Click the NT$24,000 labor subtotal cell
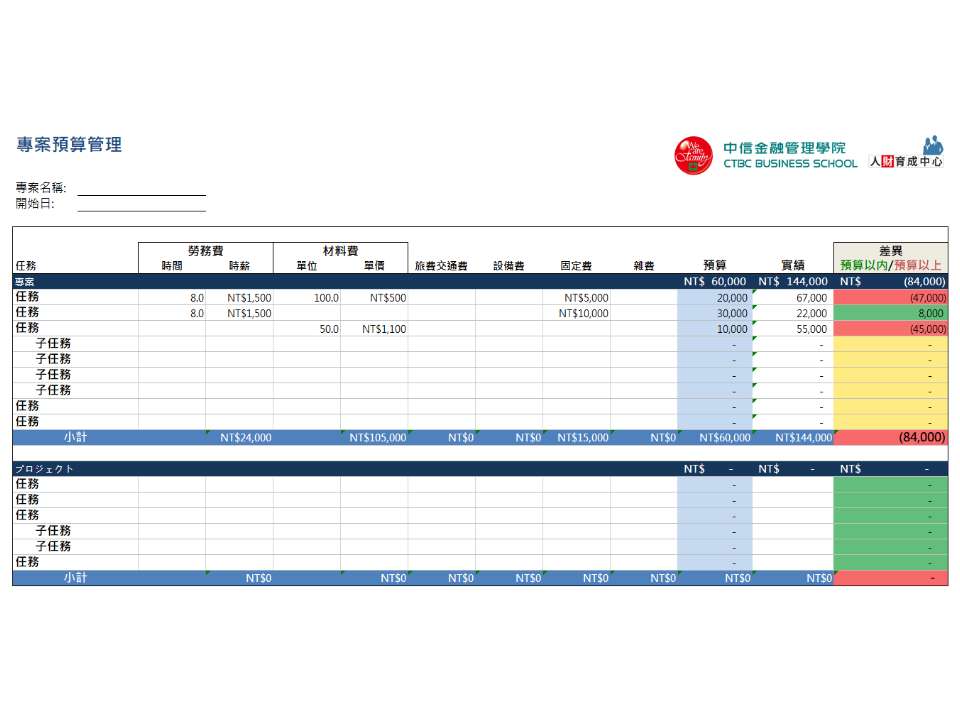Viewport: 960px width, 720px height. (240, 437)
